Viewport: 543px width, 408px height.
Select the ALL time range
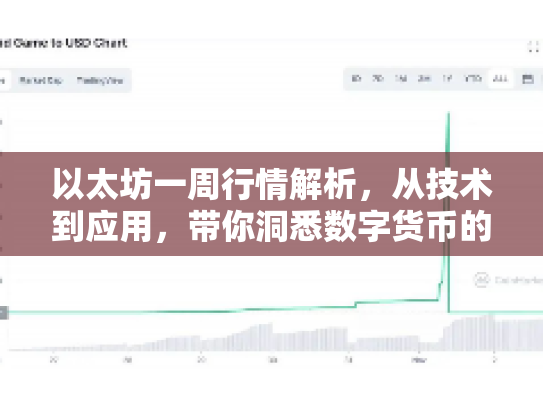[500, 79]
